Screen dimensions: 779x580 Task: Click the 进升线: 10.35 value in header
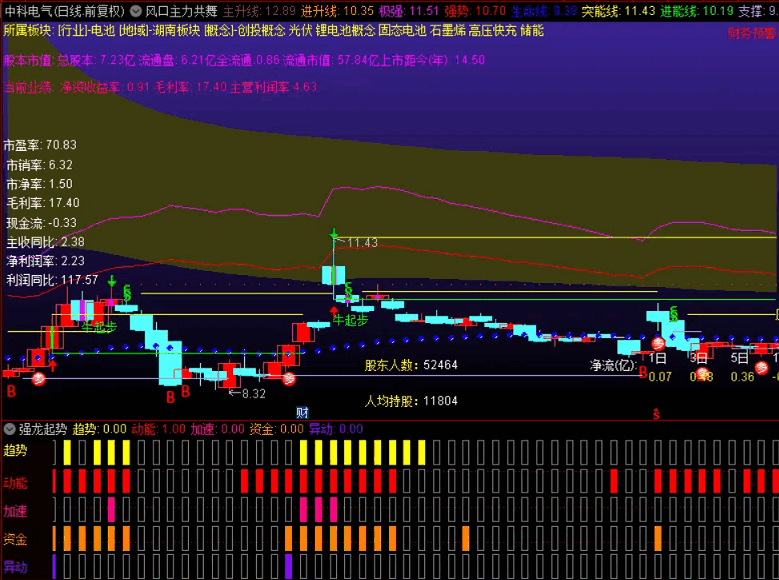(337, 11)
